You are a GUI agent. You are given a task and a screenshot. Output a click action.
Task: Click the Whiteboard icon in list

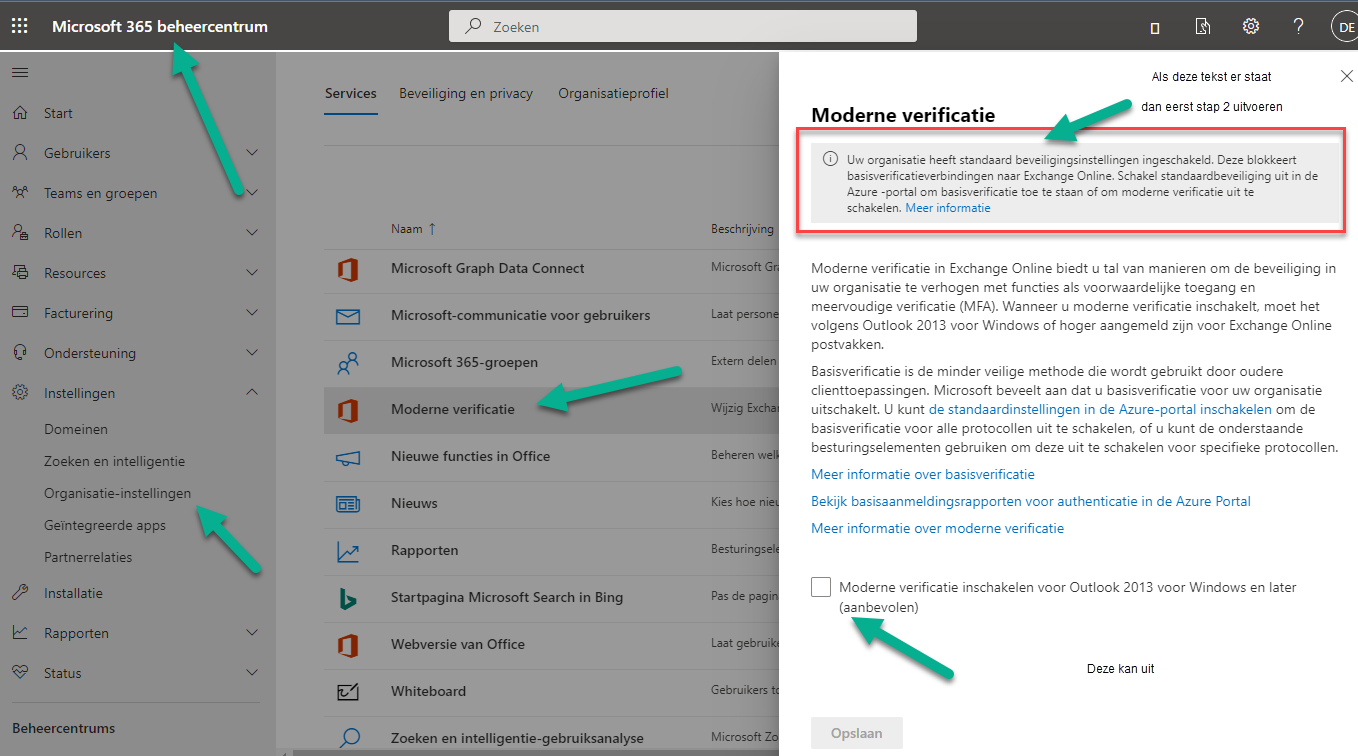point(348,692)
